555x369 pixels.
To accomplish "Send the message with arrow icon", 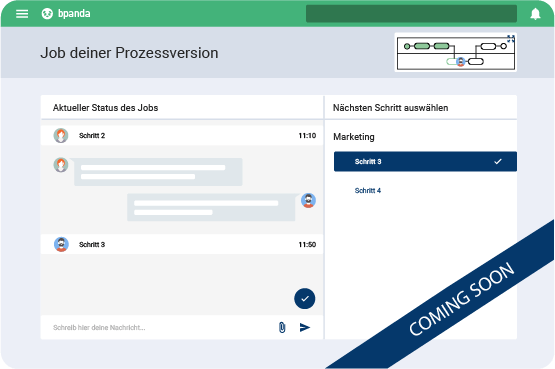I will pos(305,327).
